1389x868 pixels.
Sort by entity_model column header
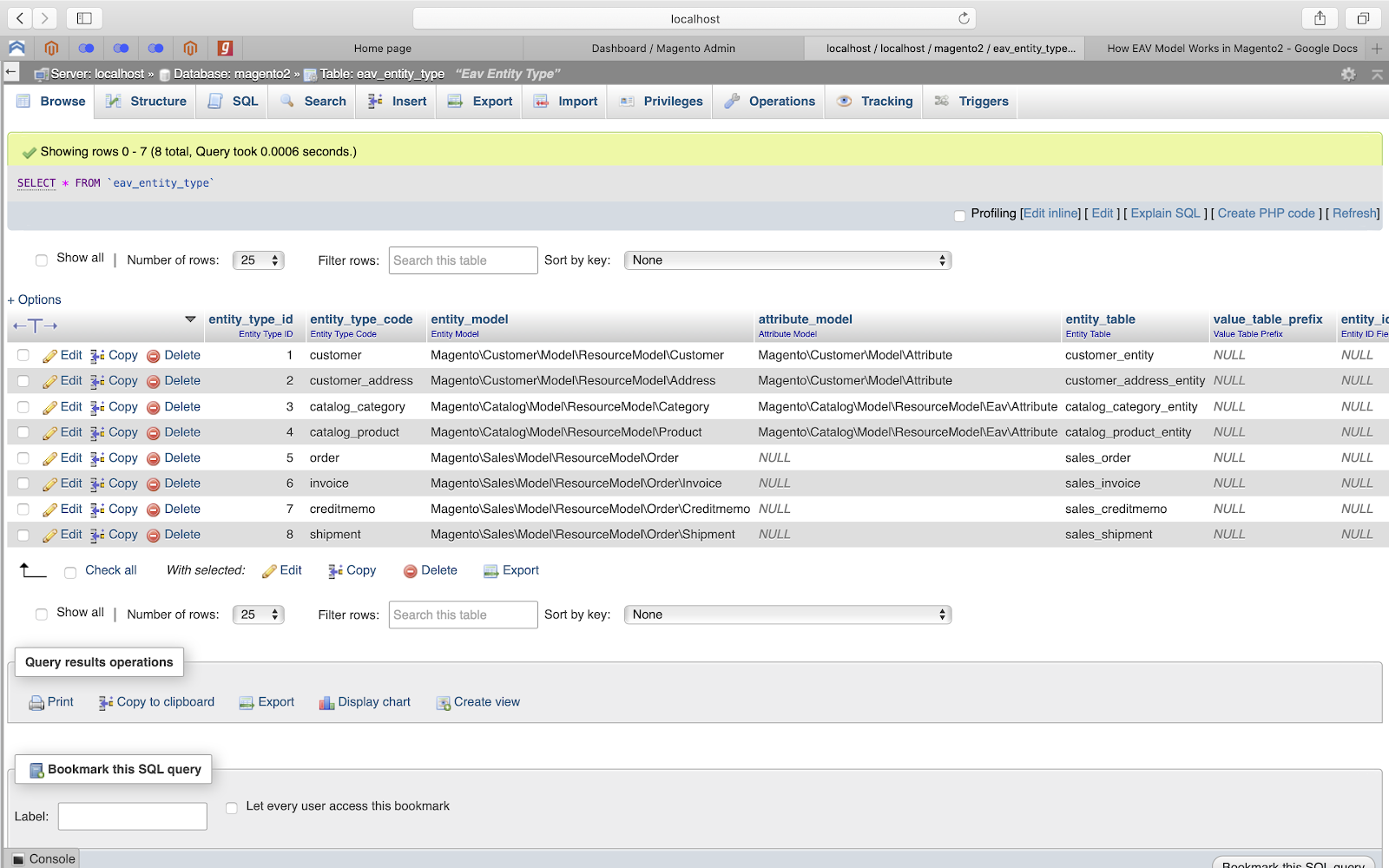tap(470, 319)
